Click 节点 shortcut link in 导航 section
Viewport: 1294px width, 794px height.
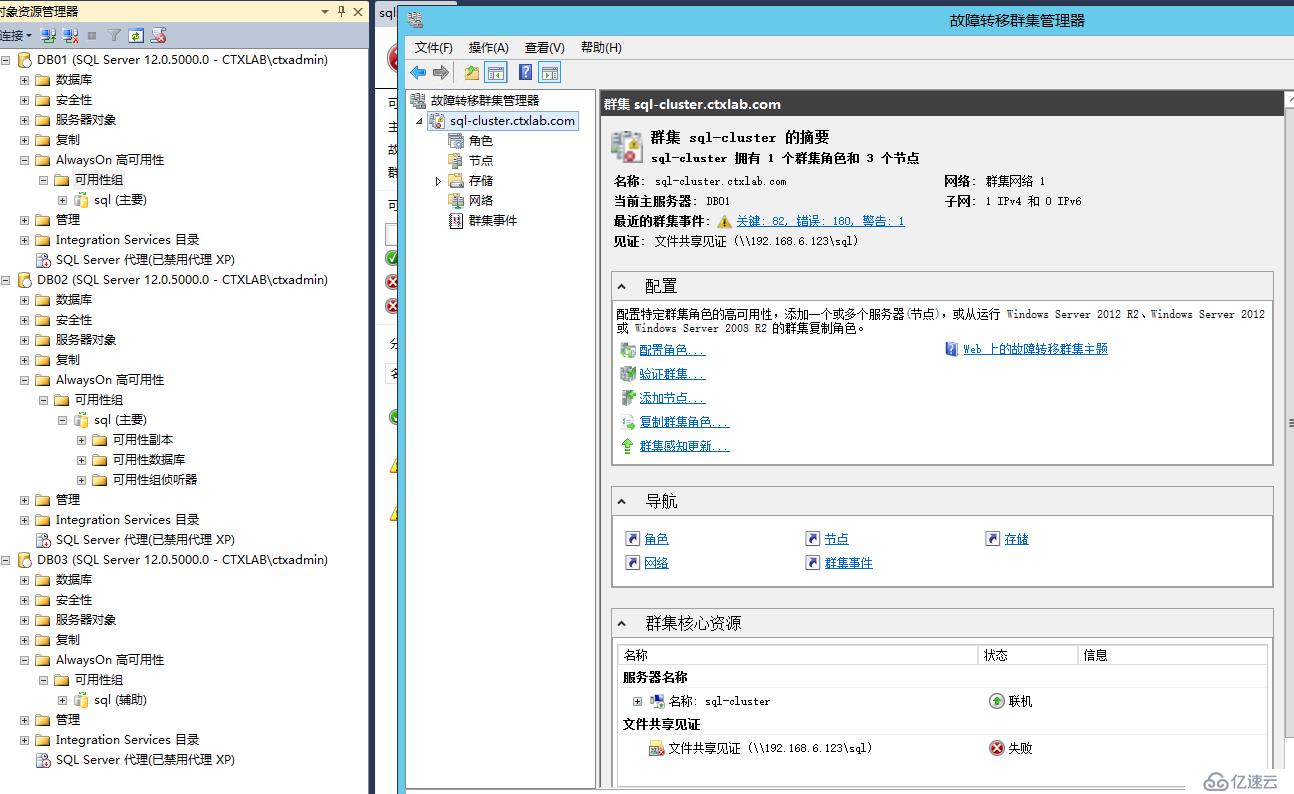(x=836, y=539)
